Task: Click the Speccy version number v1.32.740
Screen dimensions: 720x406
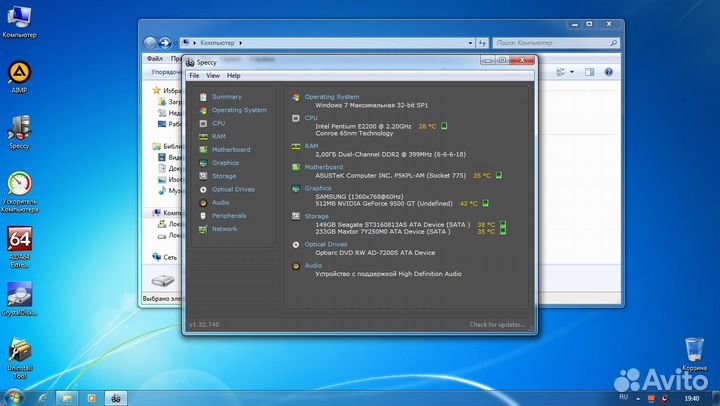Action: tap(204, 325)
